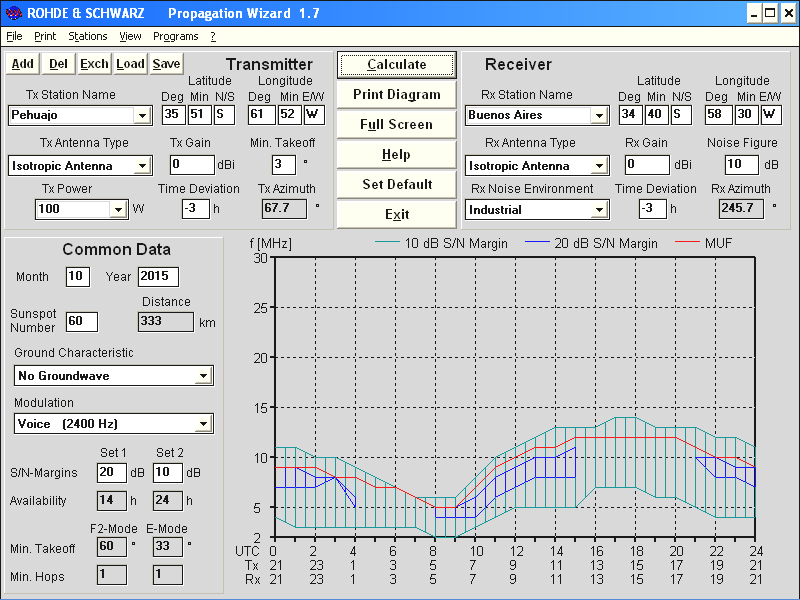The width and height of the screenshot is (800, 600).
Task: Run the Calculate button
Action: (x=396, y=64)
